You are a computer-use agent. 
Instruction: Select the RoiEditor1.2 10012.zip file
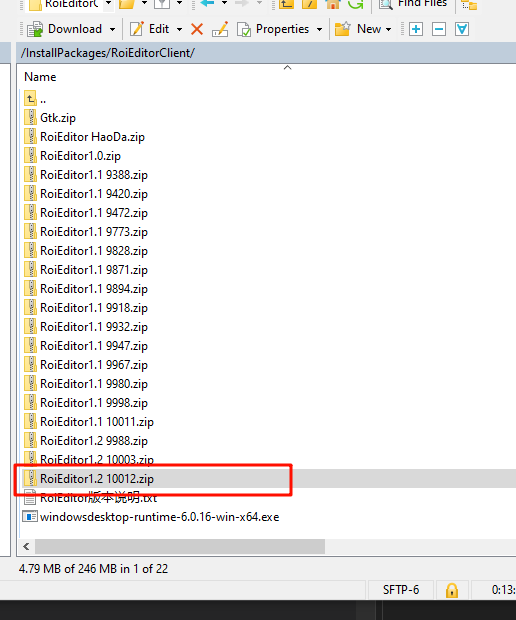(x=97, y=479)
